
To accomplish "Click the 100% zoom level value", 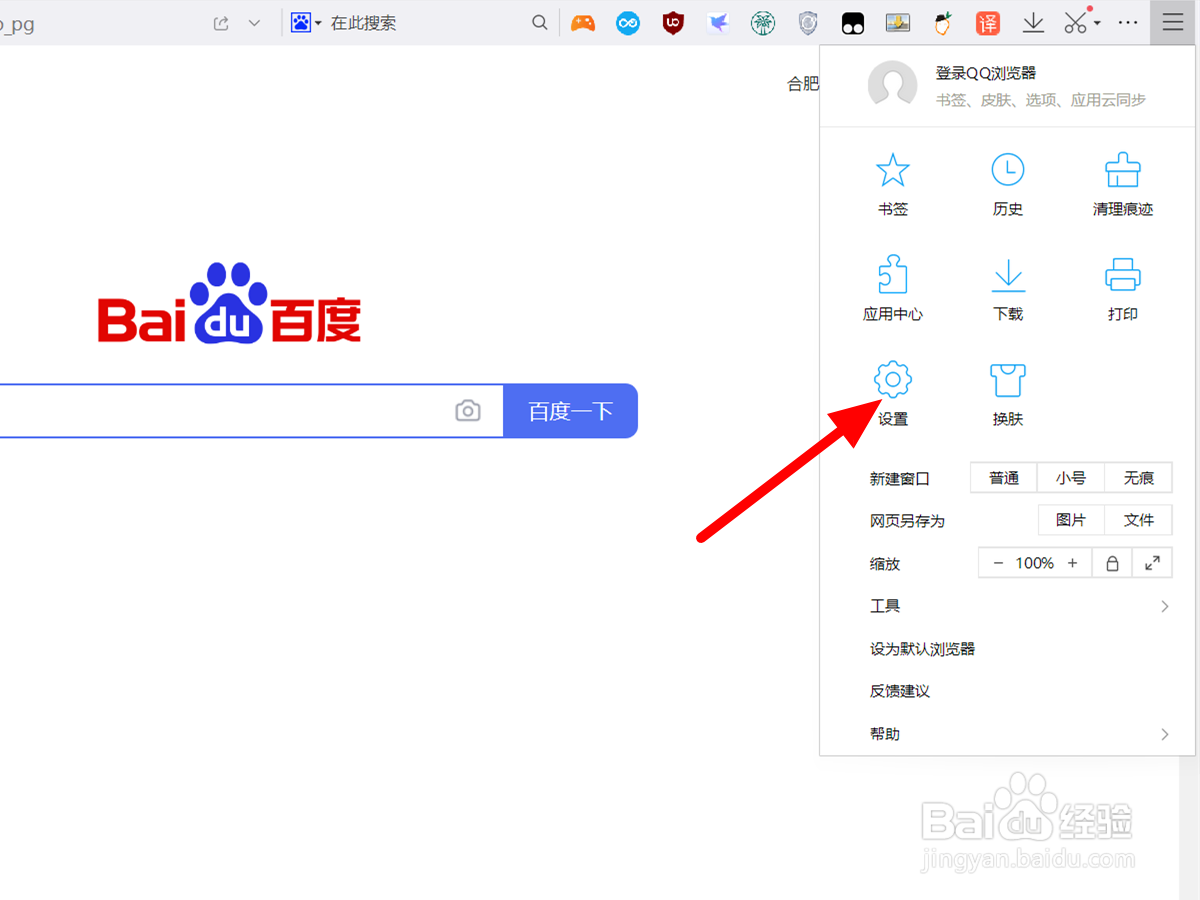I will (1035, 563).
